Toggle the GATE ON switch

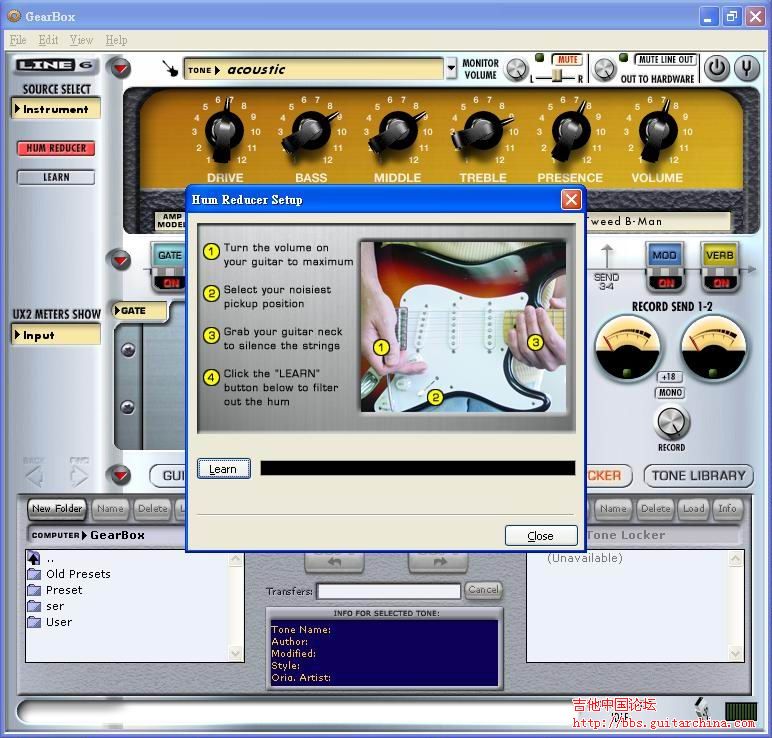(x=170, y=283)
